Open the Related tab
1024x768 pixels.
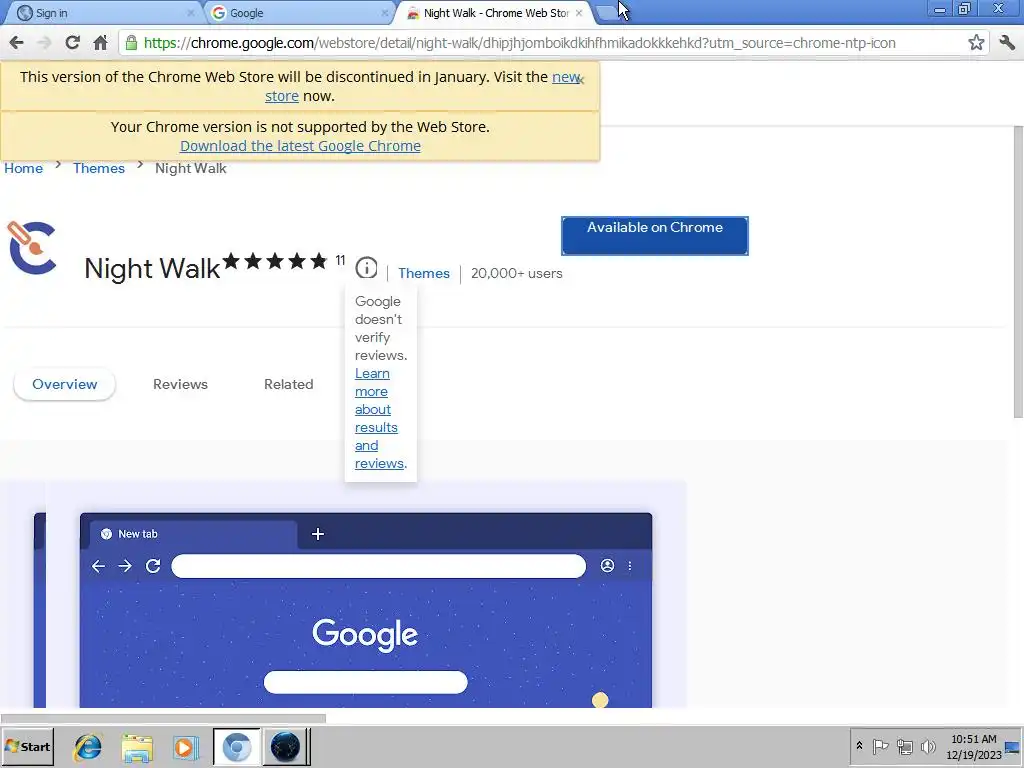(x=289, y=384)
